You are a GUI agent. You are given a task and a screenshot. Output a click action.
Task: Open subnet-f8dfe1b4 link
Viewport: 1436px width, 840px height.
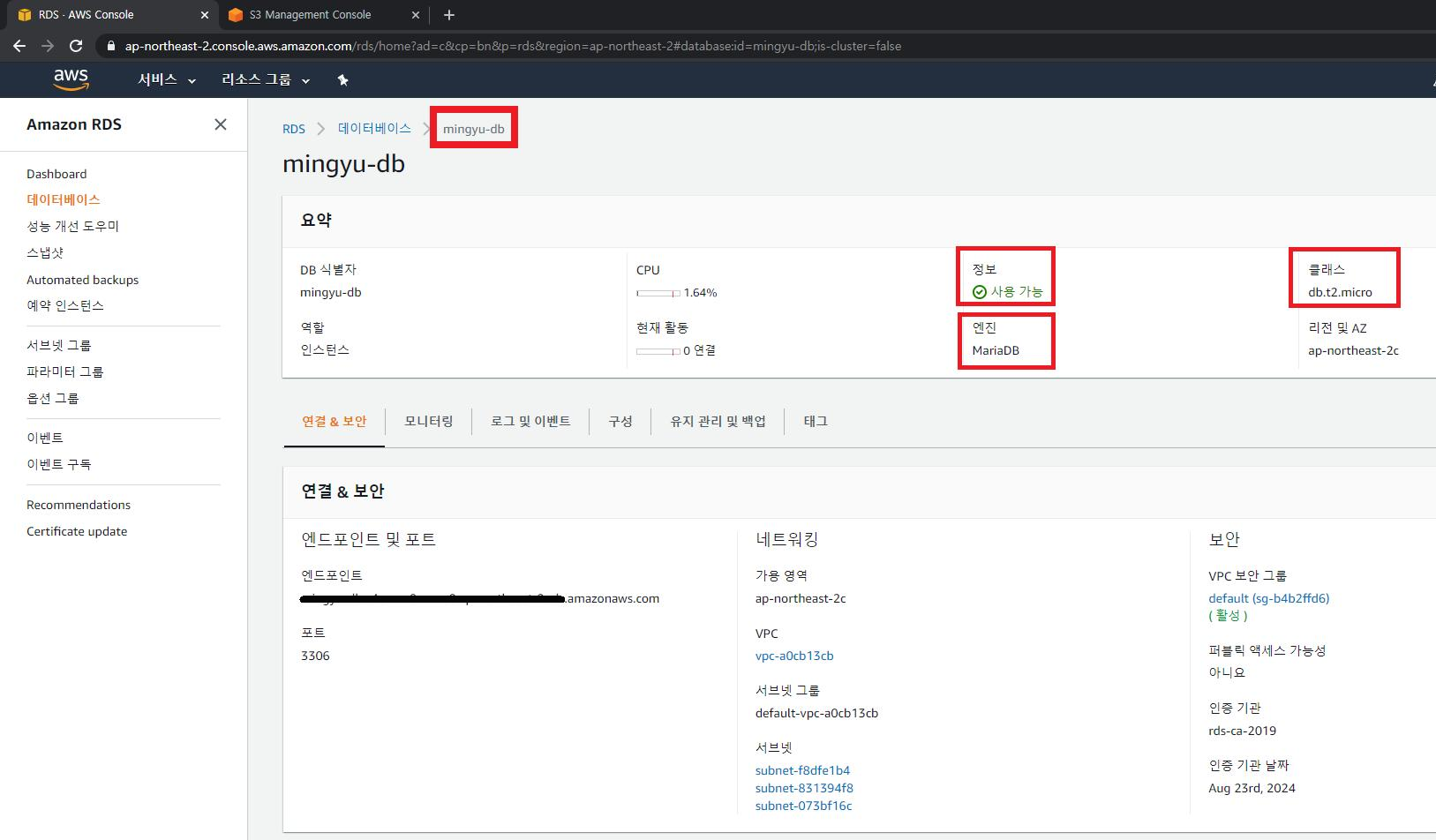click(x=802, y=770)
